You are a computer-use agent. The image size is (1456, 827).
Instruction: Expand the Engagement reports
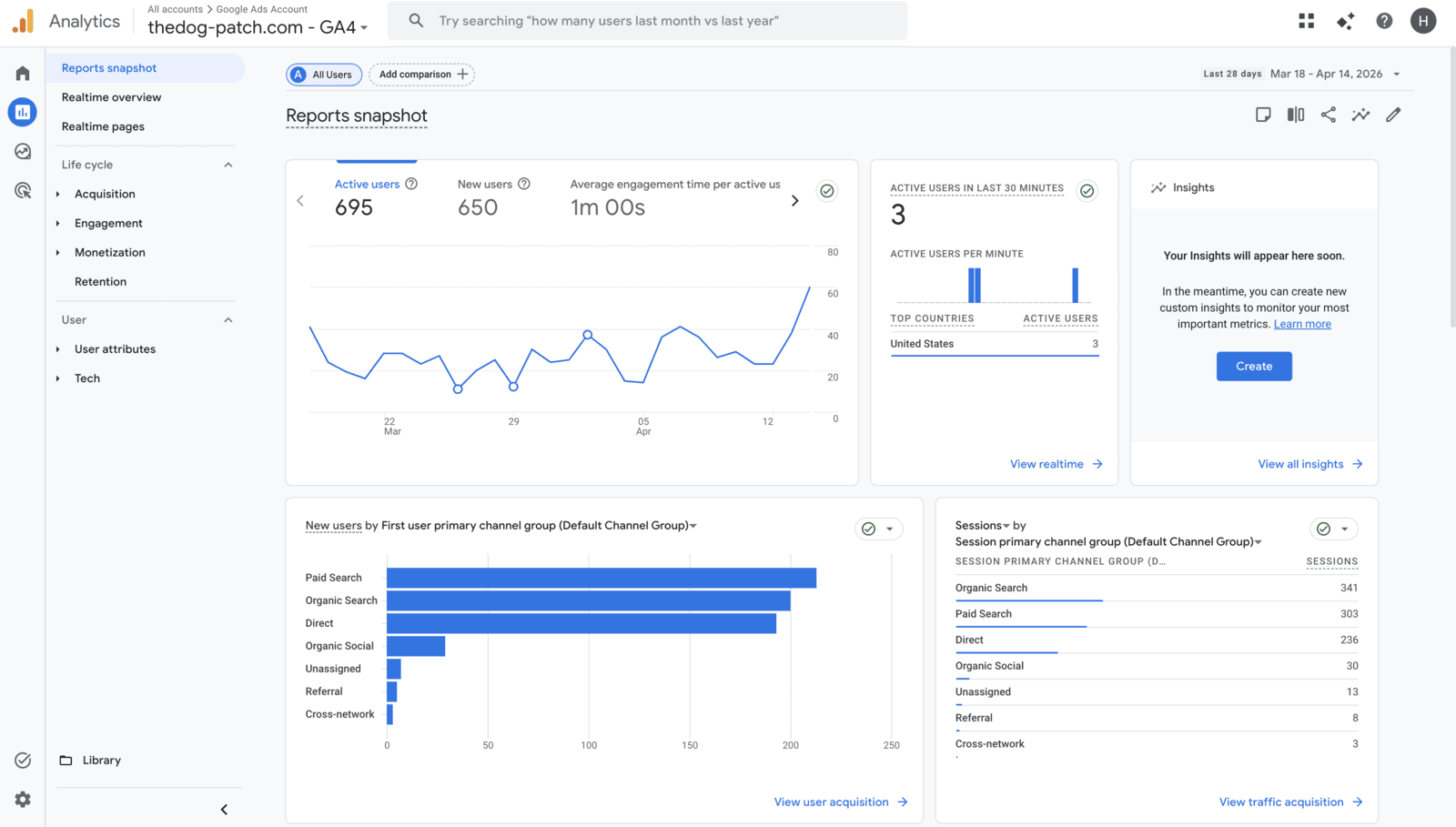[x=58, y=223]
